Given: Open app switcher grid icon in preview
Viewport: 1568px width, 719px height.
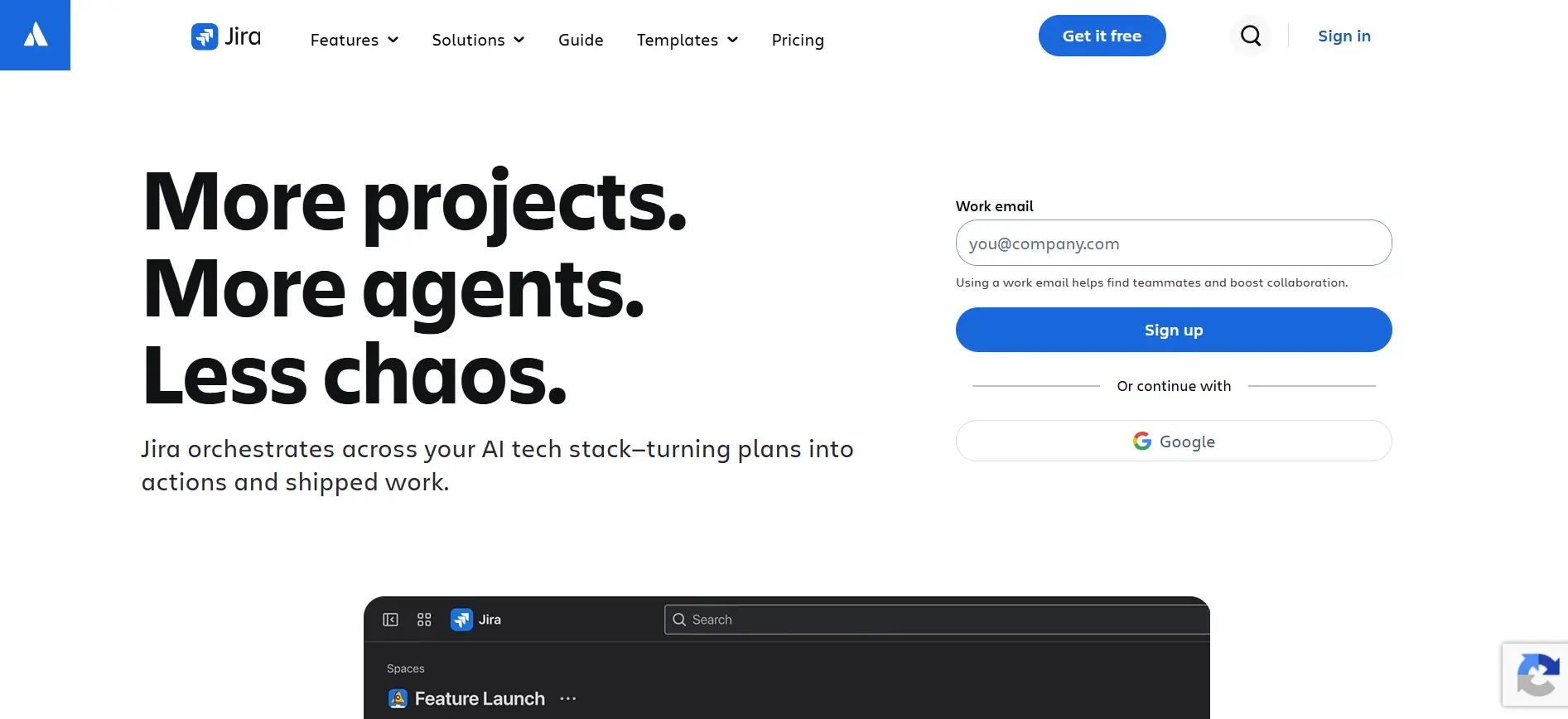Looking at the screenshot, I should (x=424, y=620).
